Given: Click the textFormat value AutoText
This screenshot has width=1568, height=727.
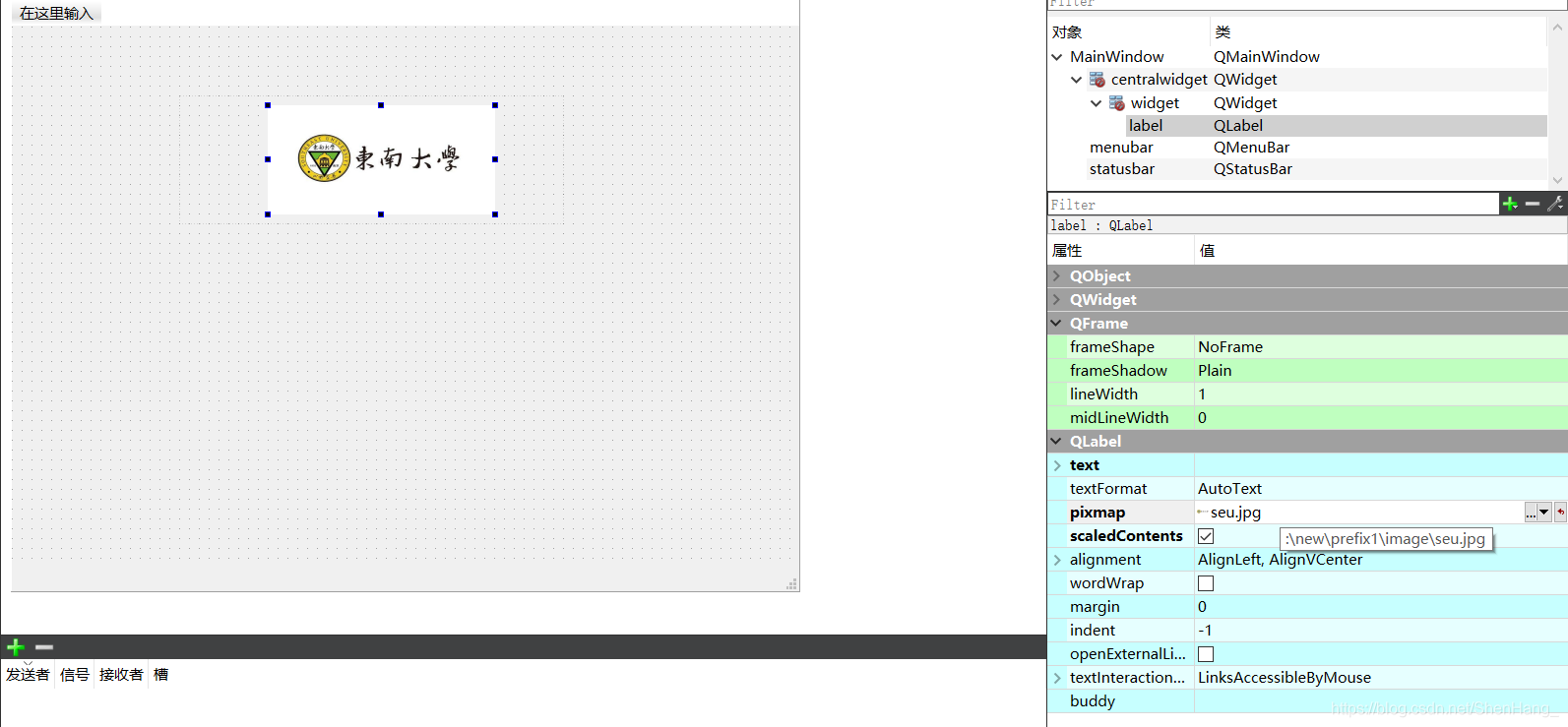Looking at the screenshot, I should click(1229, 489).
